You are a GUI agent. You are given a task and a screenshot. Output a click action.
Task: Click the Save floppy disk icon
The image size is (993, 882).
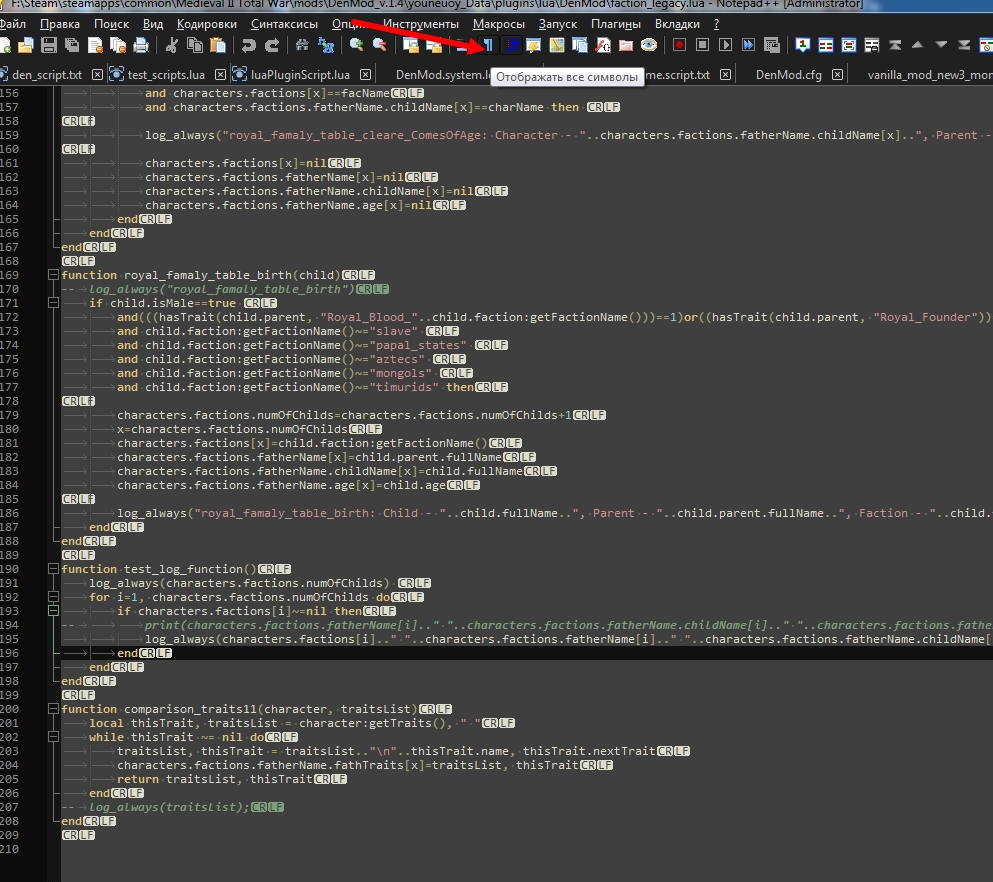click(49, 45)
